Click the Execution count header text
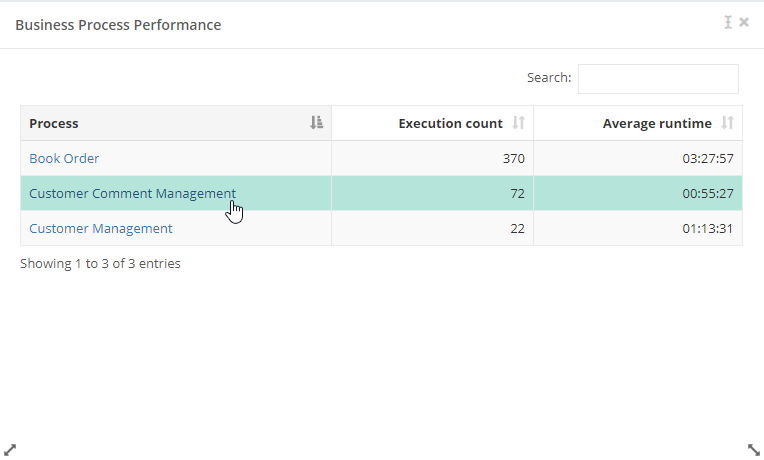764x460 pixels. (x=450, y=123)
